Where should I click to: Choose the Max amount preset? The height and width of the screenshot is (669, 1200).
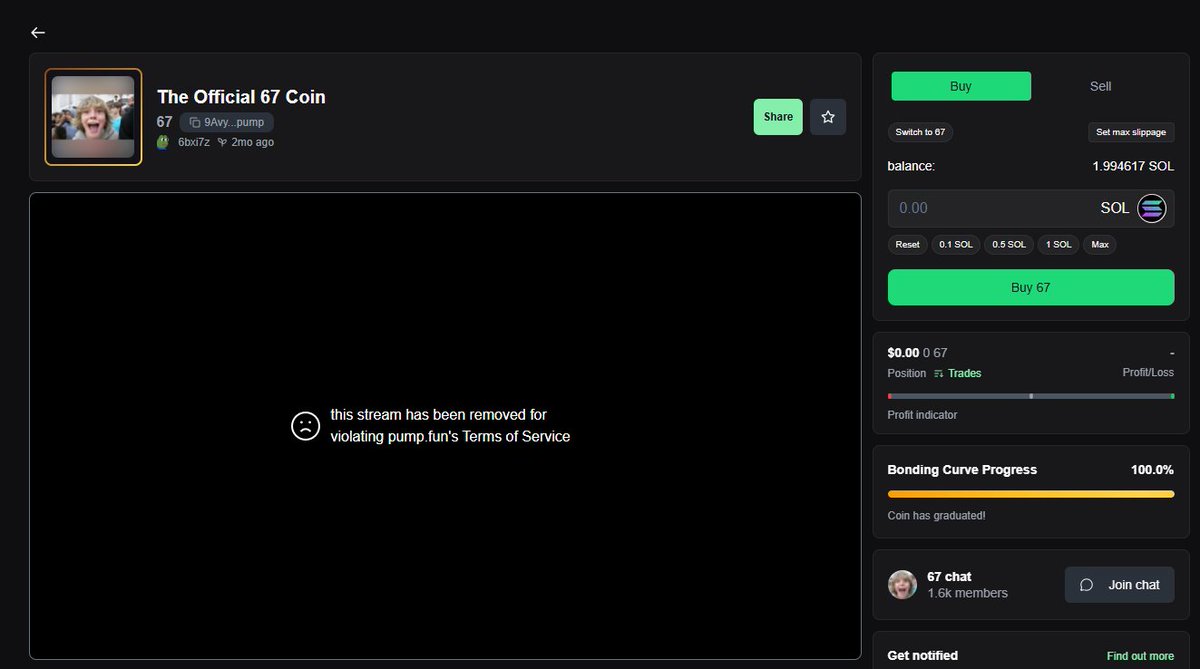(x=1100, y=244)
